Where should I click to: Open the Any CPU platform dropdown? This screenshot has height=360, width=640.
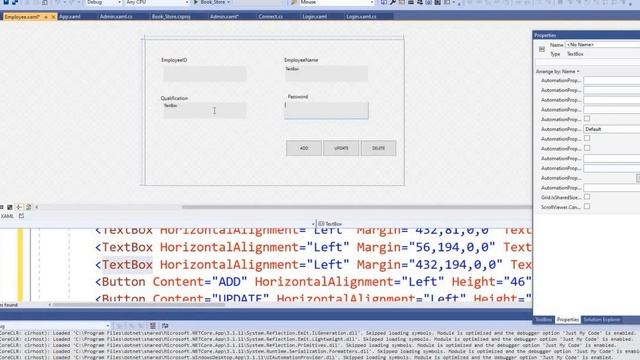coord(157,2)
